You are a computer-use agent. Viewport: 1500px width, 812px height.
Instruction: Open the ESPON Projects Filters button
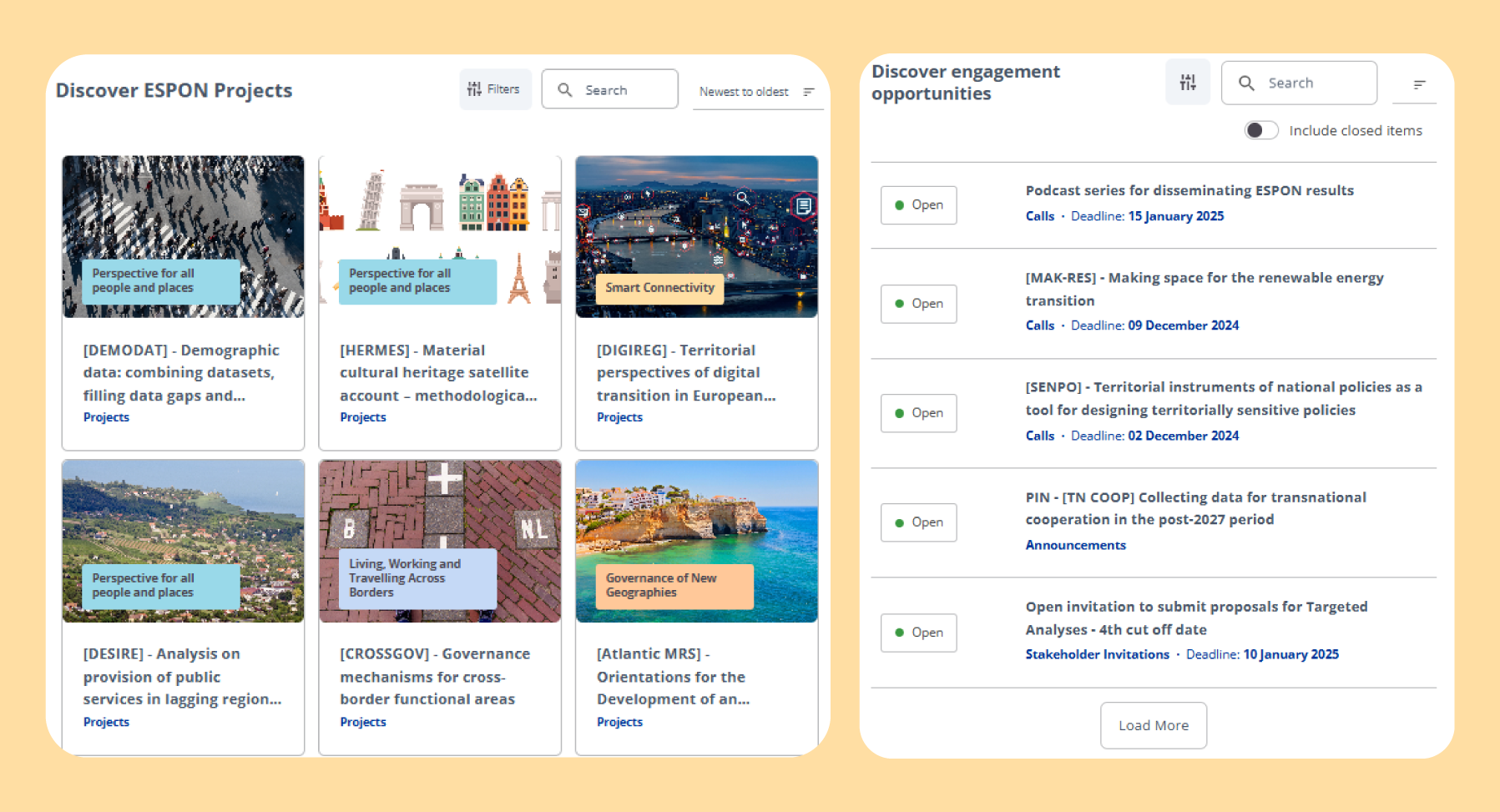click(494, 89)
